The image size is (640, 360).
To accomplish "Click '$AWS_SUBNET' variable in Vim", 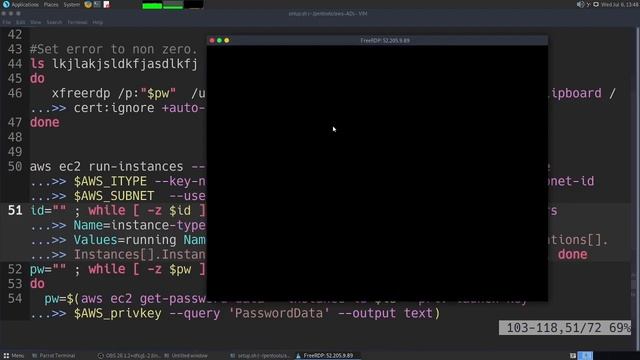I will [114, 196].
